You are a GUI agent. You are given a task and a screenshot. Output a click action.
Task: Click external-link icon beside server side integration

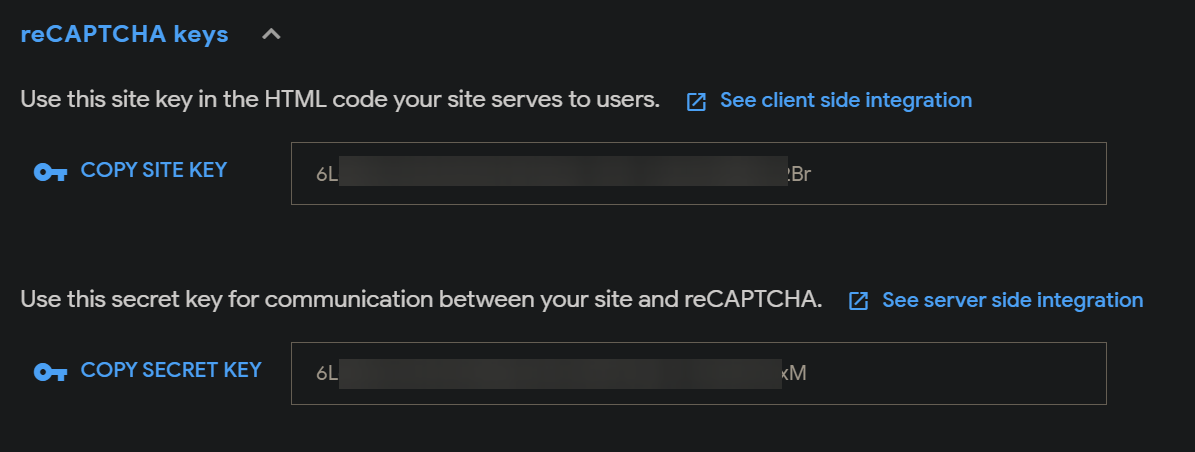click(x=858, y=301)
